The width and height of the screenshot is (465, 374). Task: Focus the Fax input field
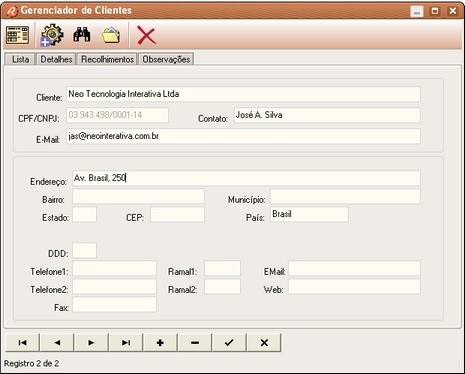coord(114,304)
